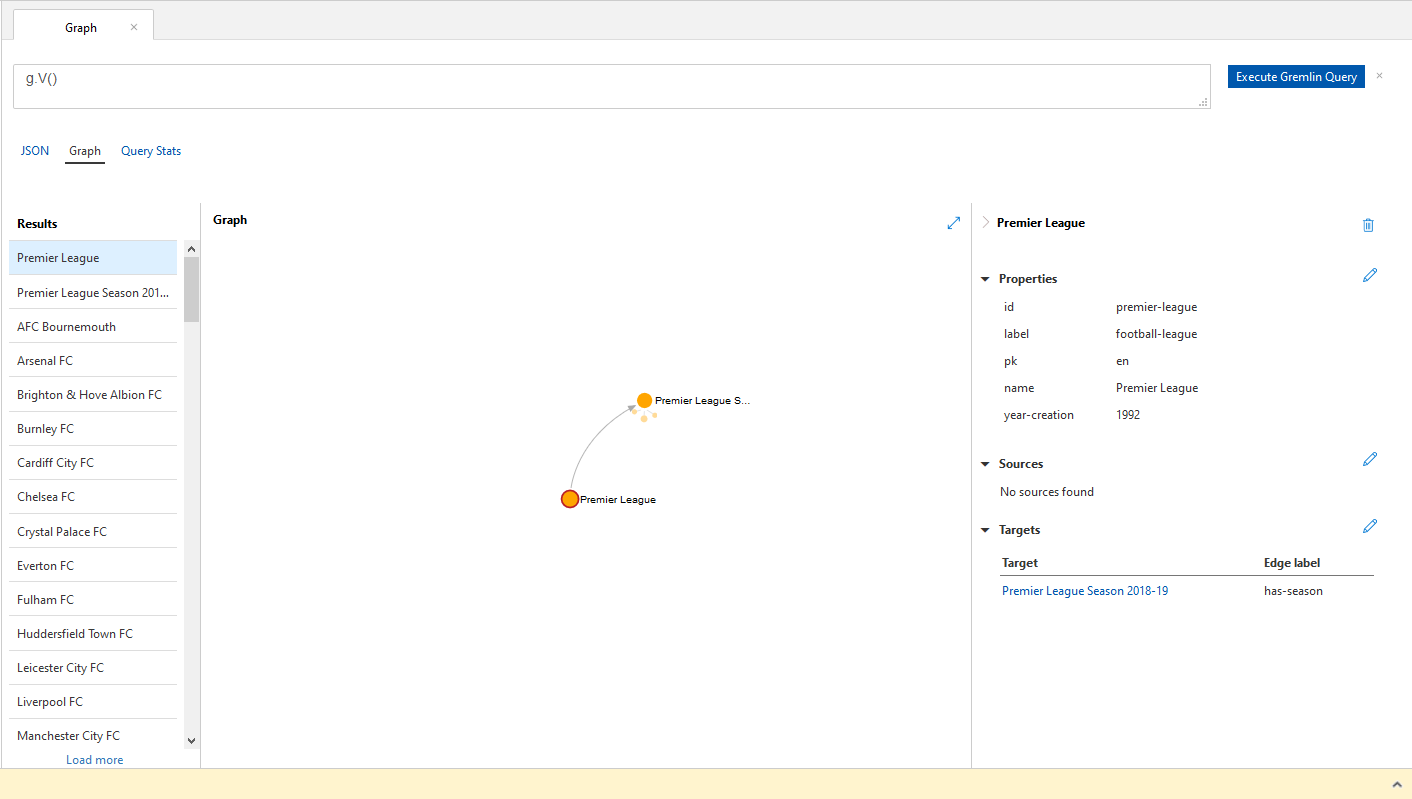Edit Sources using the pencil icon
Image resolution: width=1412 pixels, height=799 pixels.
1370,459
